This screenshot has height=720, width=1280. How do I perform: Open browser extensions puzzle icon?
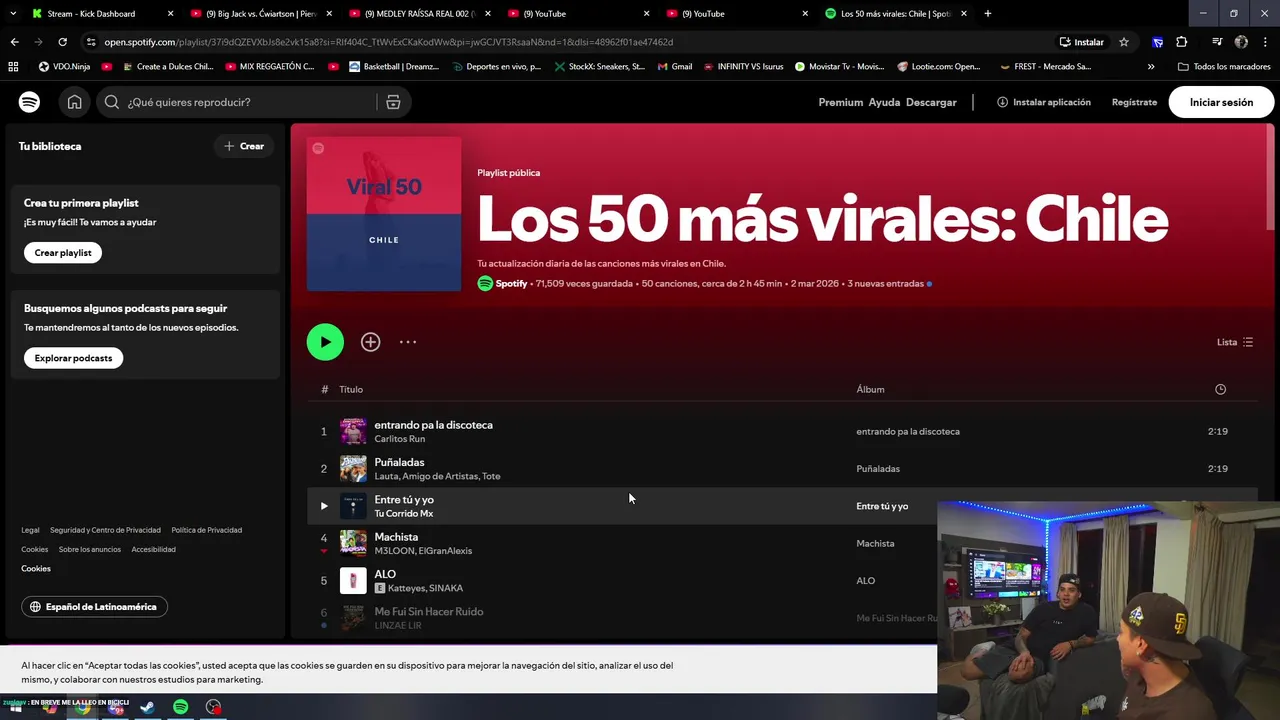1182,42
